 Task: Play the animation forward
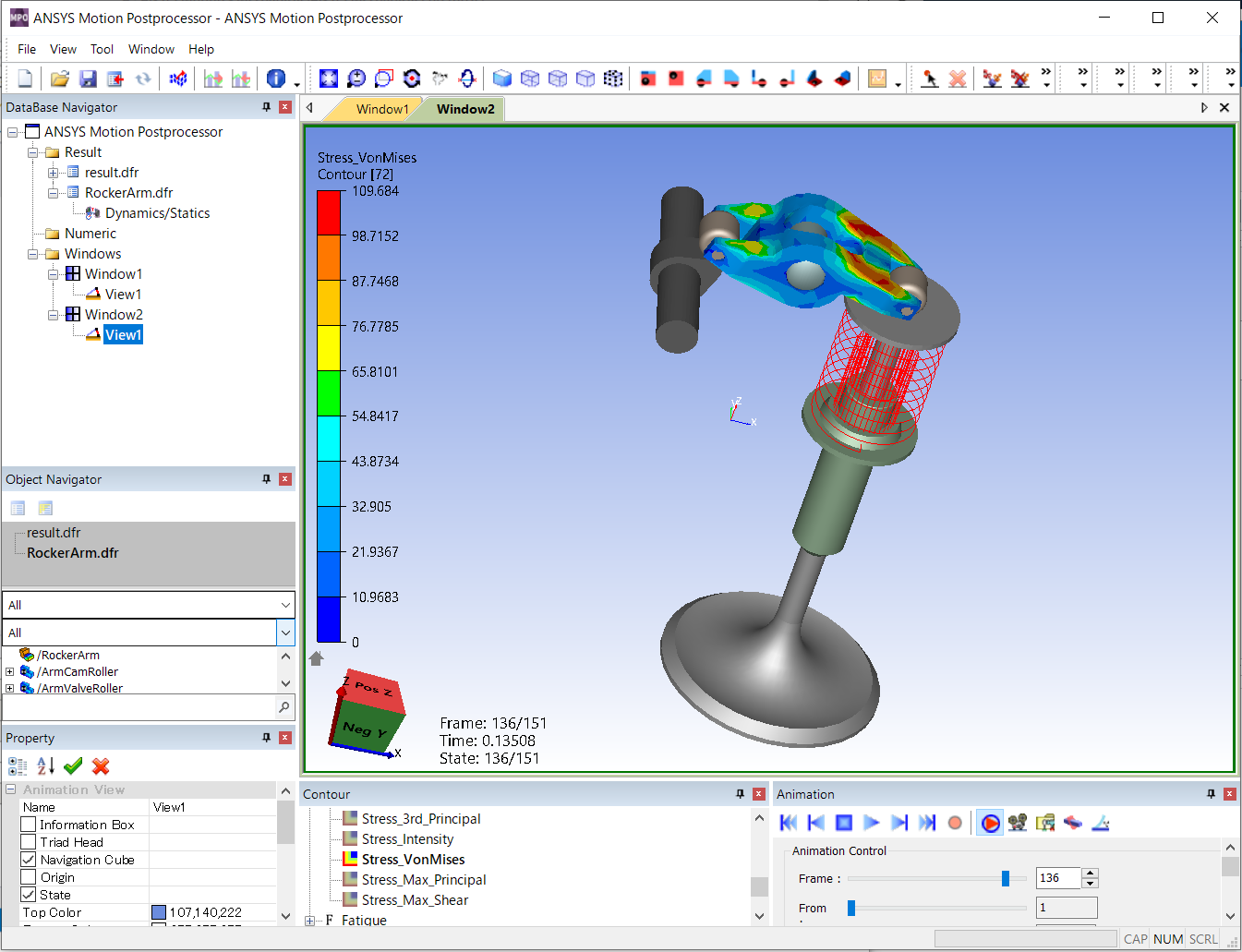point(872,822)
